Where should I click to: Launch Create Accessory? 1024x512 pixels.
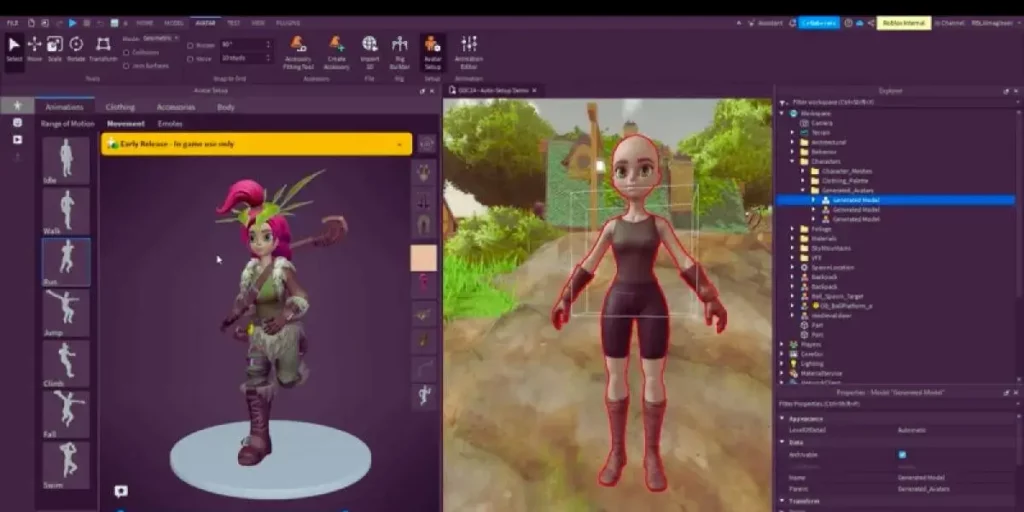[336, 54]
